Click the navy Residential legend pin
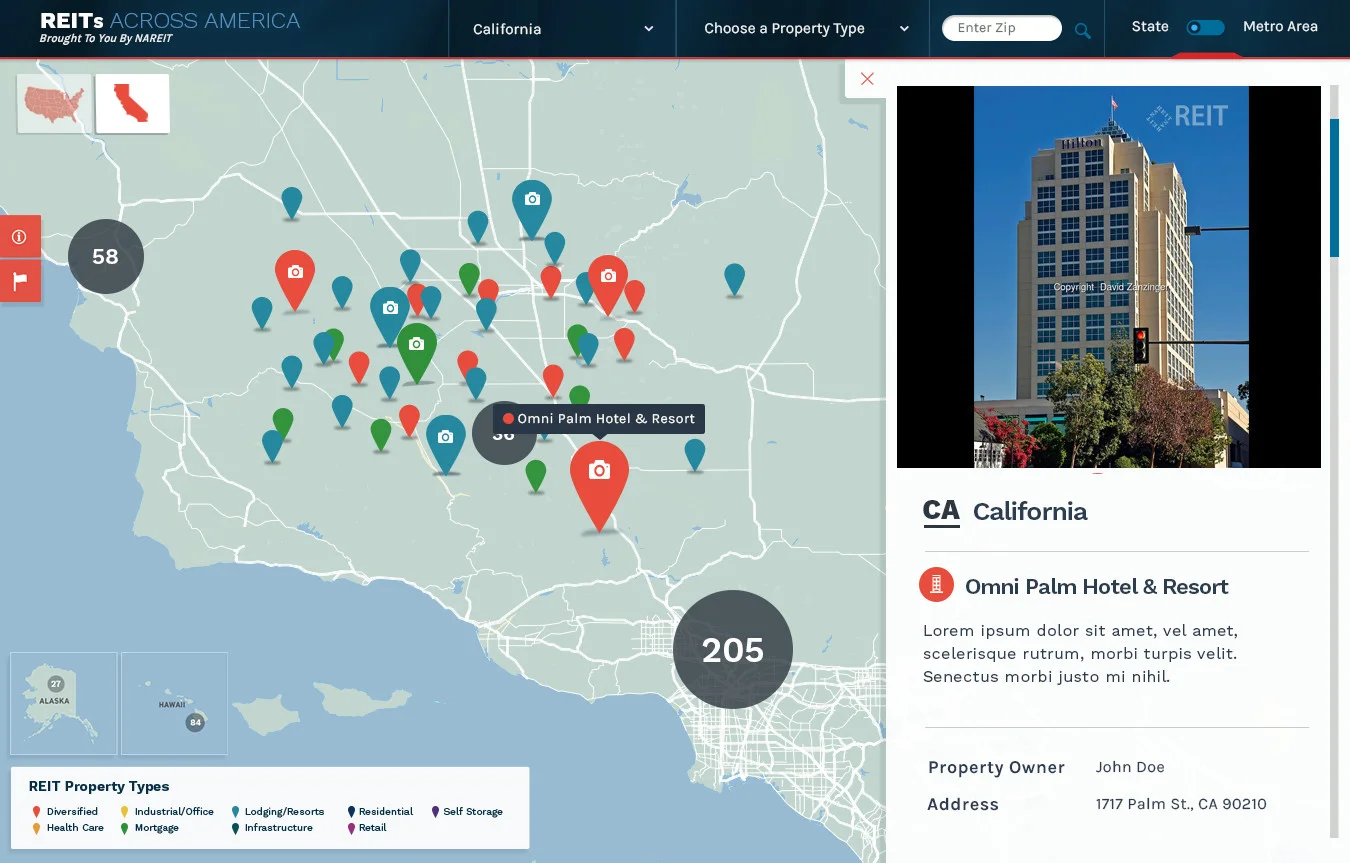The height and width of the screenshot is (863, 1350). point(351,812)
